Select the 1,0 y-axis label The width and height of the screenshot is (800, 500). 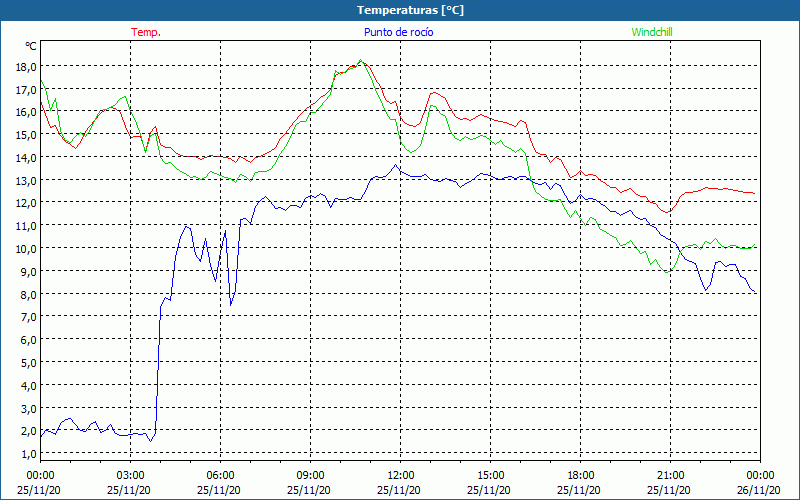(29, 454)
